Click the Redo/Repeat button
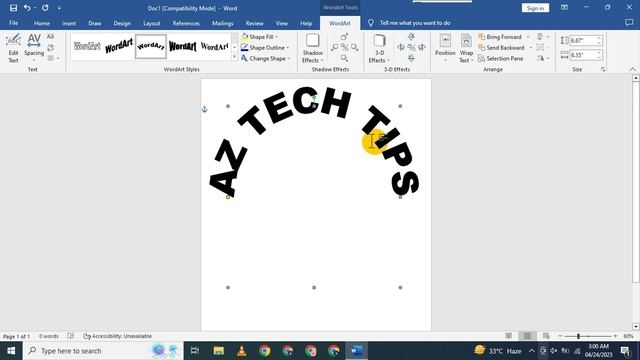The width and height of the screenshot is (640, 360). pos(45,8)
